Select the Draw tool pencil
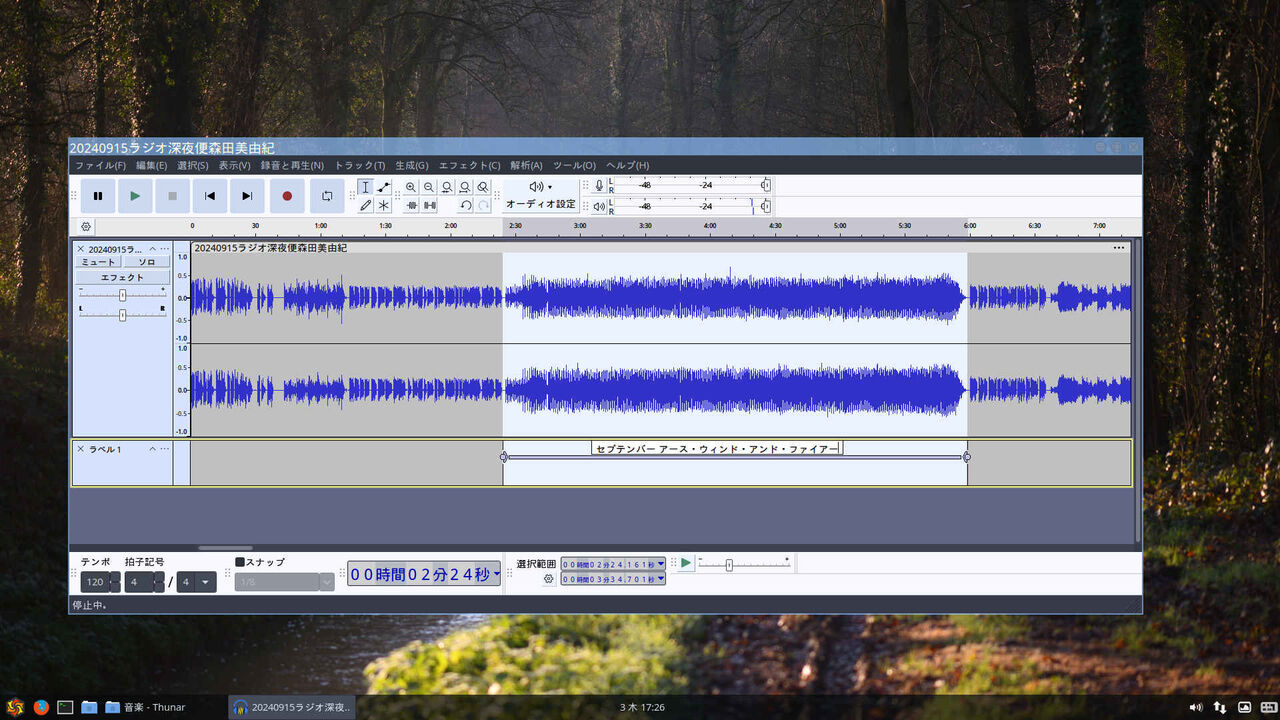 coord(366,205)
